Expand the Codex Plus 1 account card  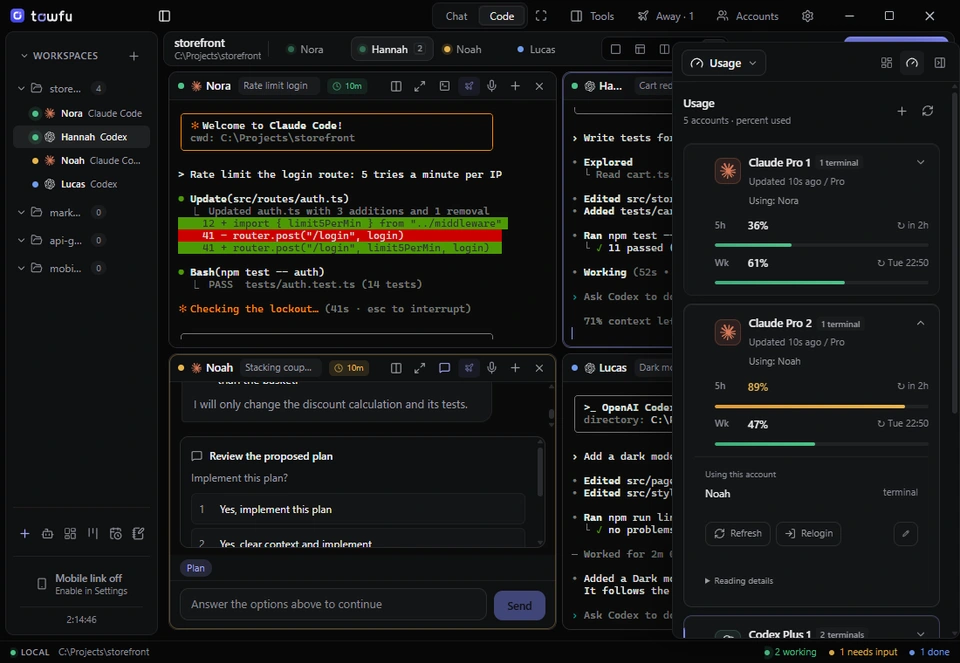920,634
